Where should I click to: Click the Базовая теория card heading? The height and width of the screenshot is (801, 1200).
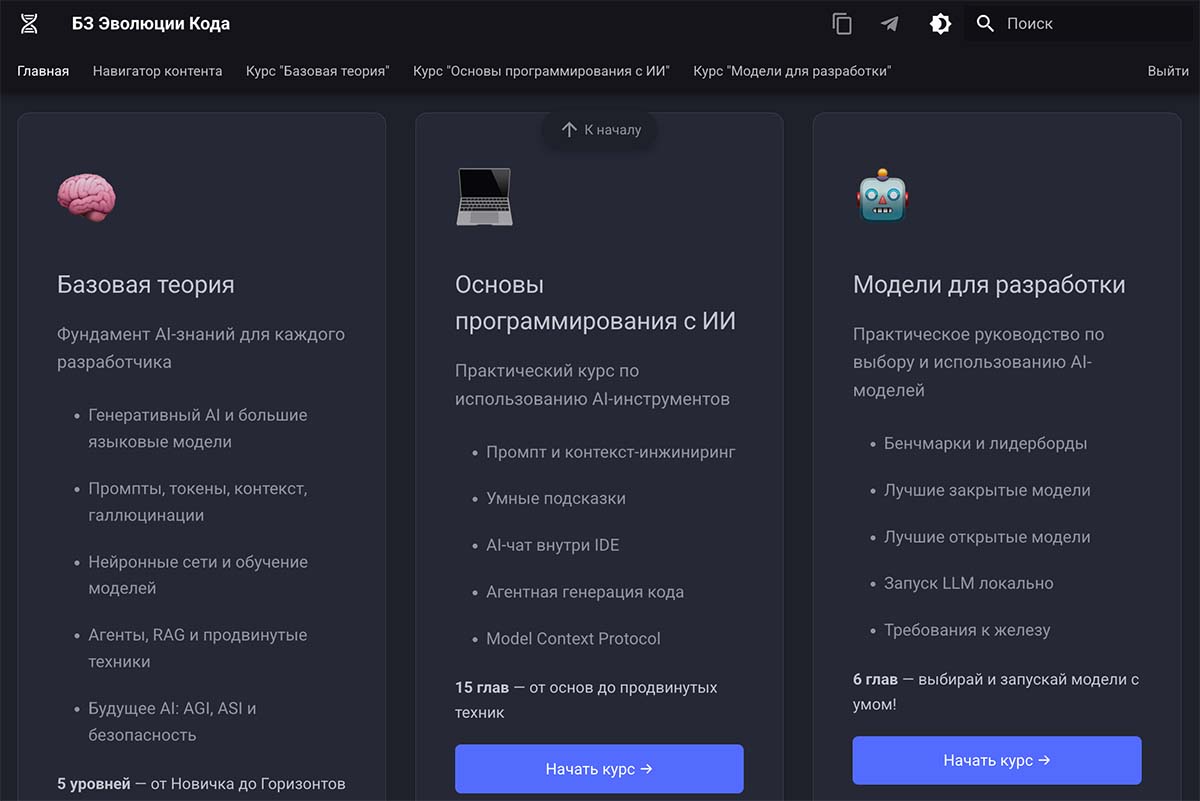[x=146, y=285]
